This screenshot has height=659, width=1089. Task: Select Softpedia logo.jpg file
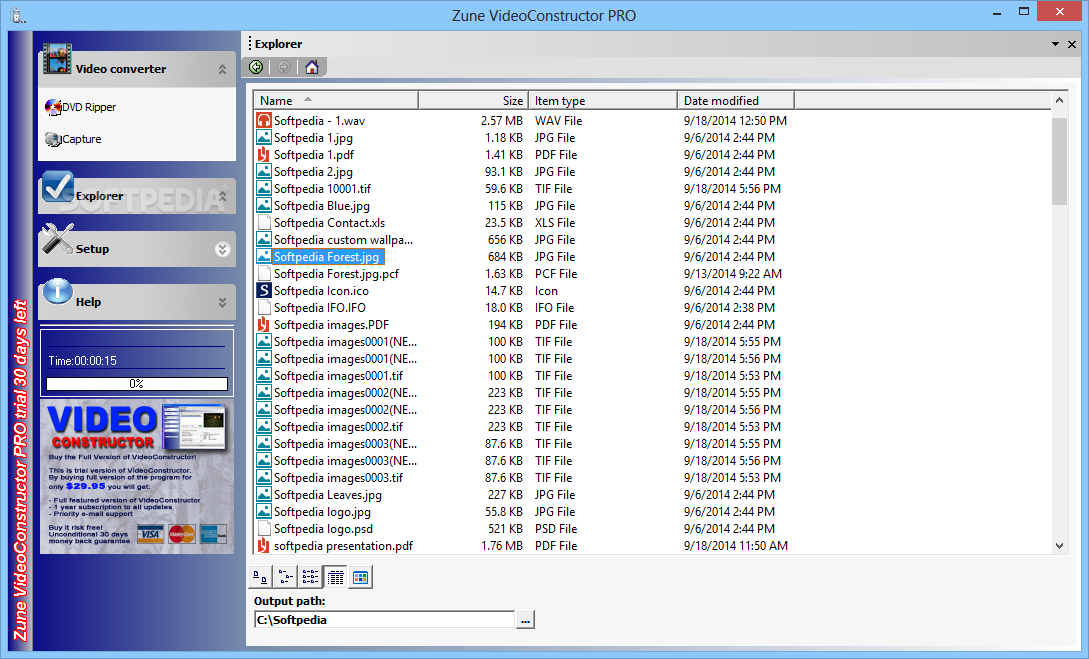322,512
